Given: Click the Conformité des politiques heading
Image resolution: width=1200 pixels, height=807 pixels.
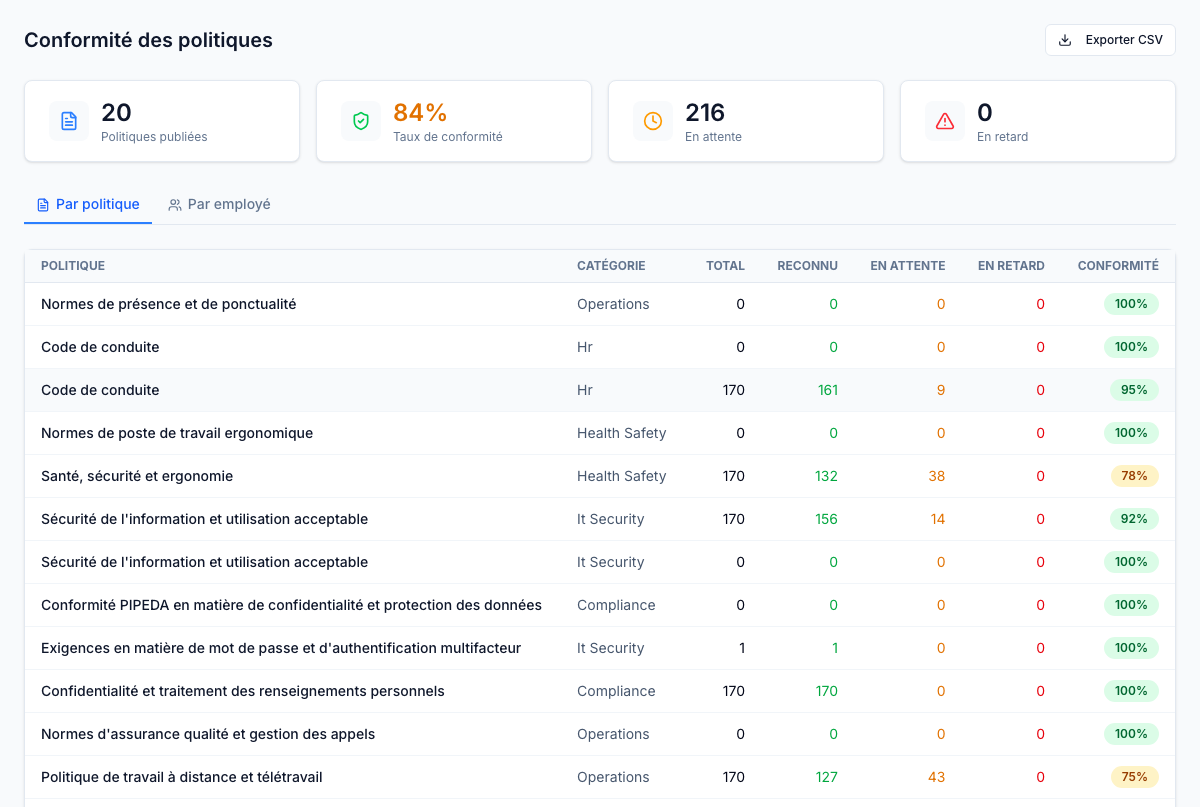Looking at the screenshot, I should pyautogui.click(x=148, y=40).
